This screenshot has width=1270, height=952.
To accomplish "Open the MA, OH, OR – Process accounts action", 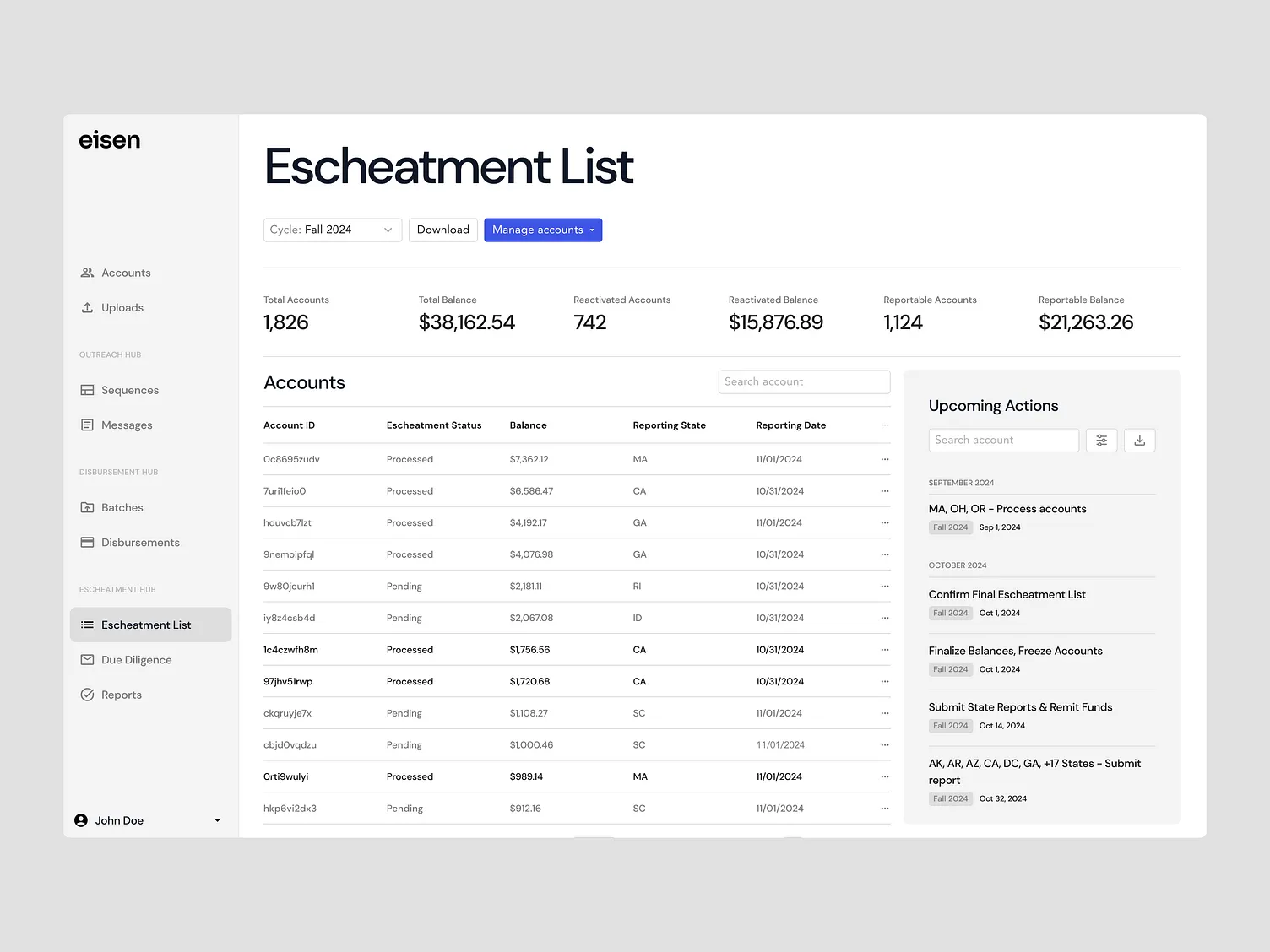I will (1007, 508).
